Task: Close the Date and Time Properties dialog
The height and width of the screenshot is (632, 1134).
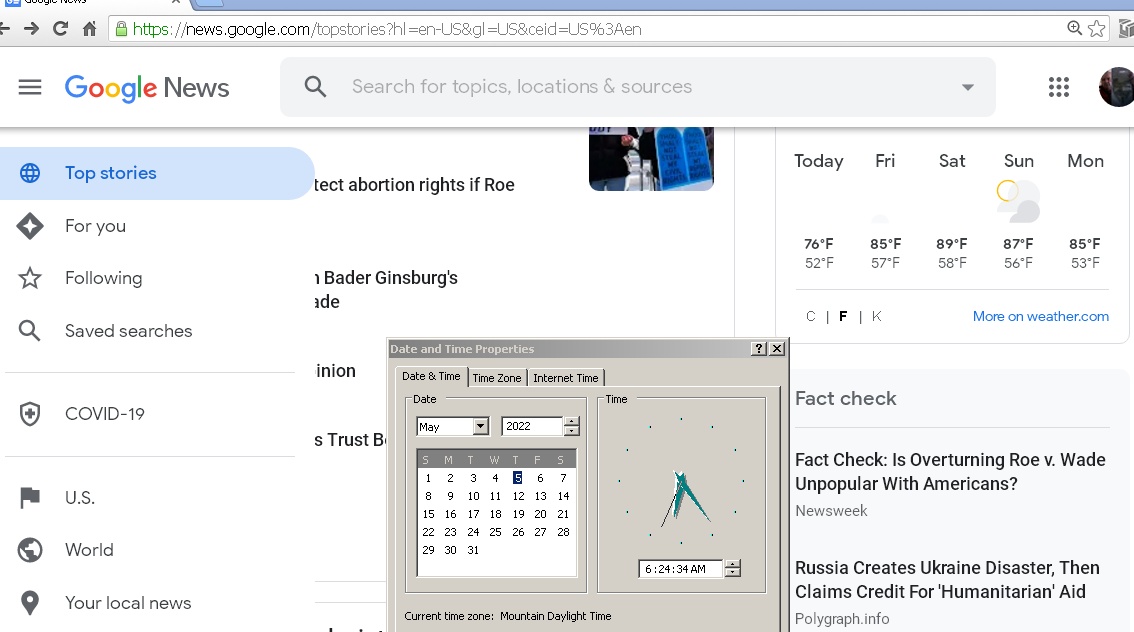Action: pos(777,349)
